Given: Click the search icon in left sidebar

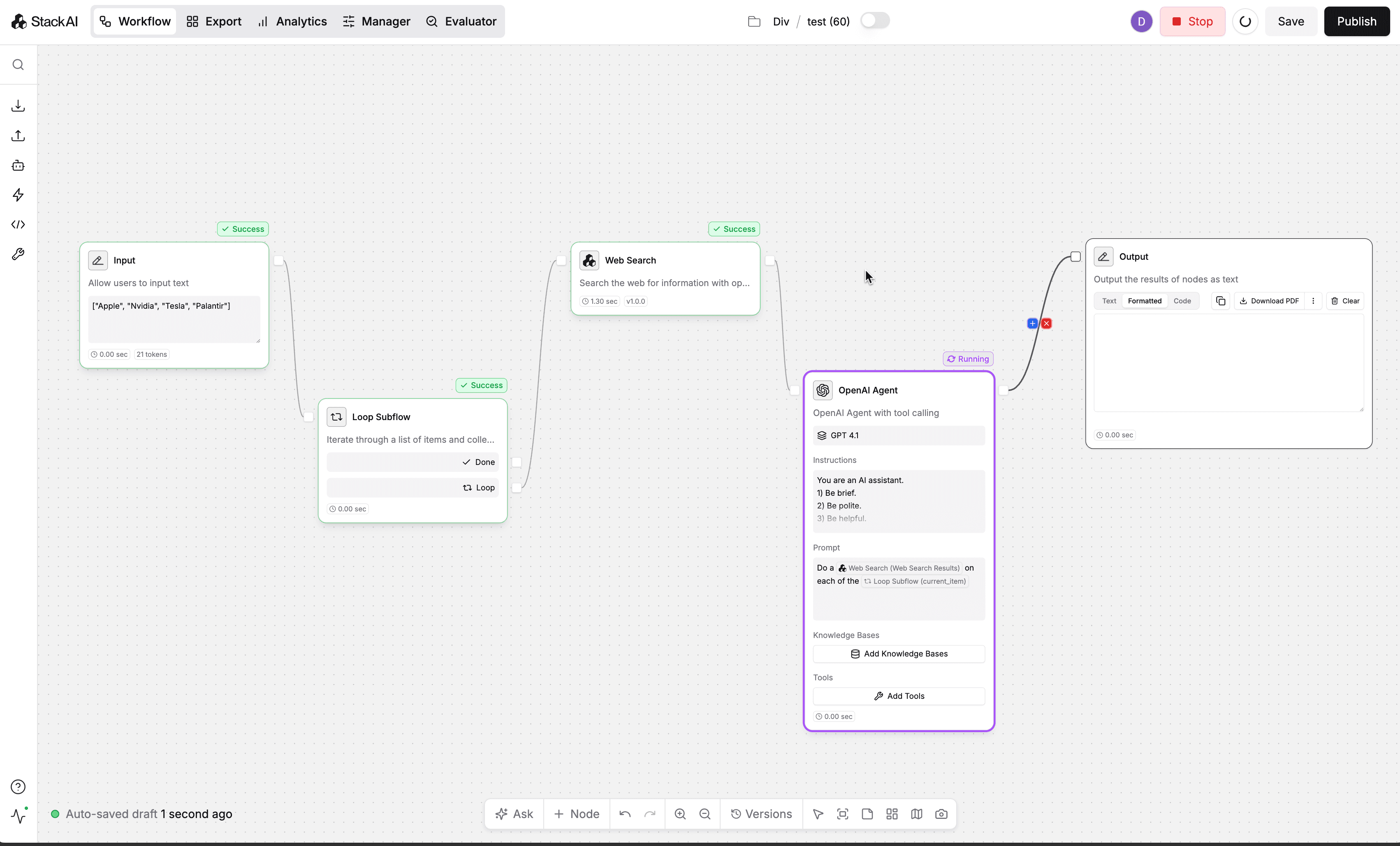Looking at the screenshot, I should [x=18, y=65].
